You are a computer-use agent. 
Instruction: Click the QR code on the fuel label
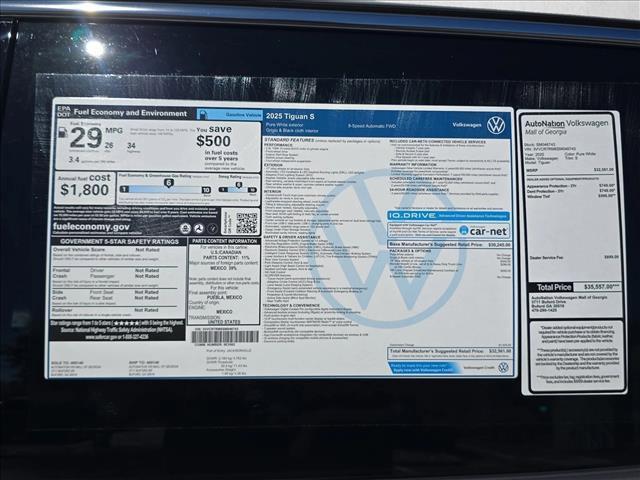tap(247, 222)
